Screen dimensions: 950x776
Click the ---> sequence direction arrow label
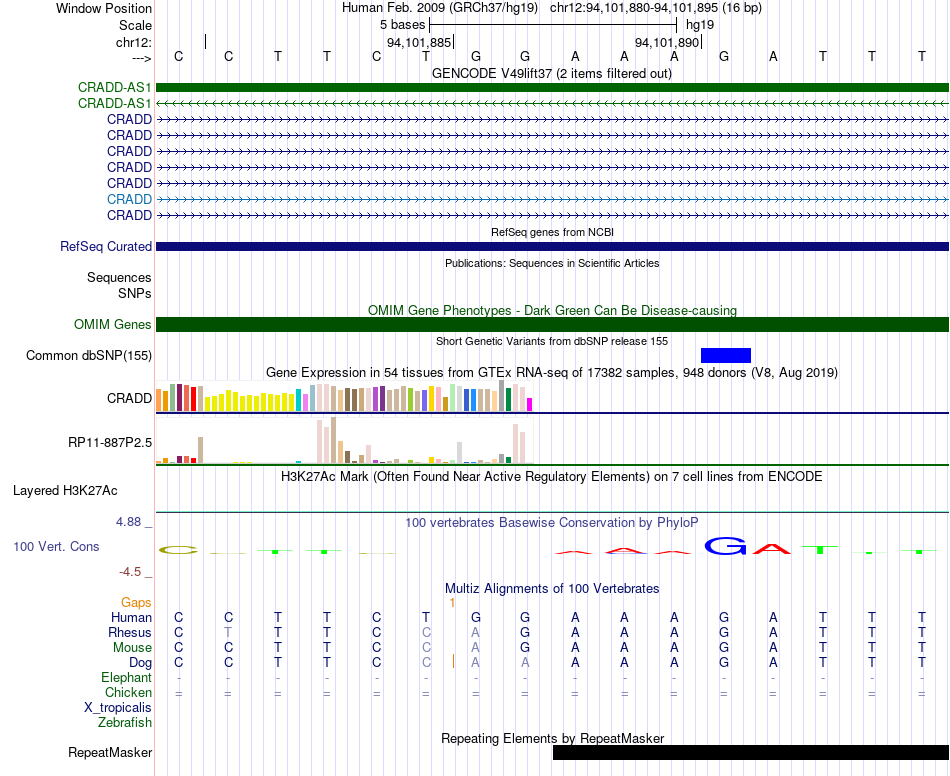[142, 58]
